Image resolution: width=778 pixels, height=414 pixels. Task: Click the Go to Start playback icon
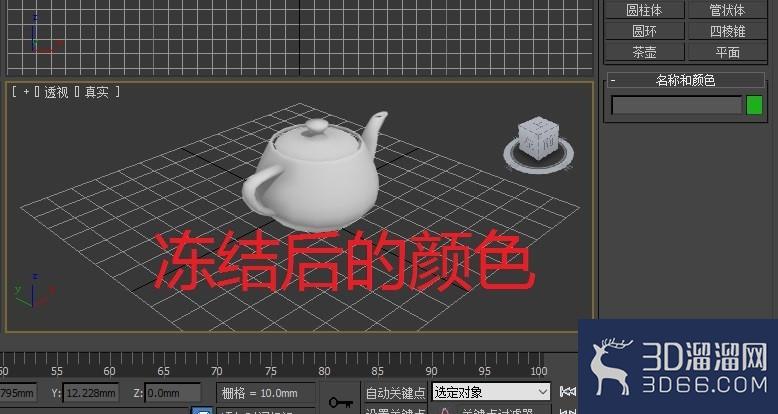point(568,392)
